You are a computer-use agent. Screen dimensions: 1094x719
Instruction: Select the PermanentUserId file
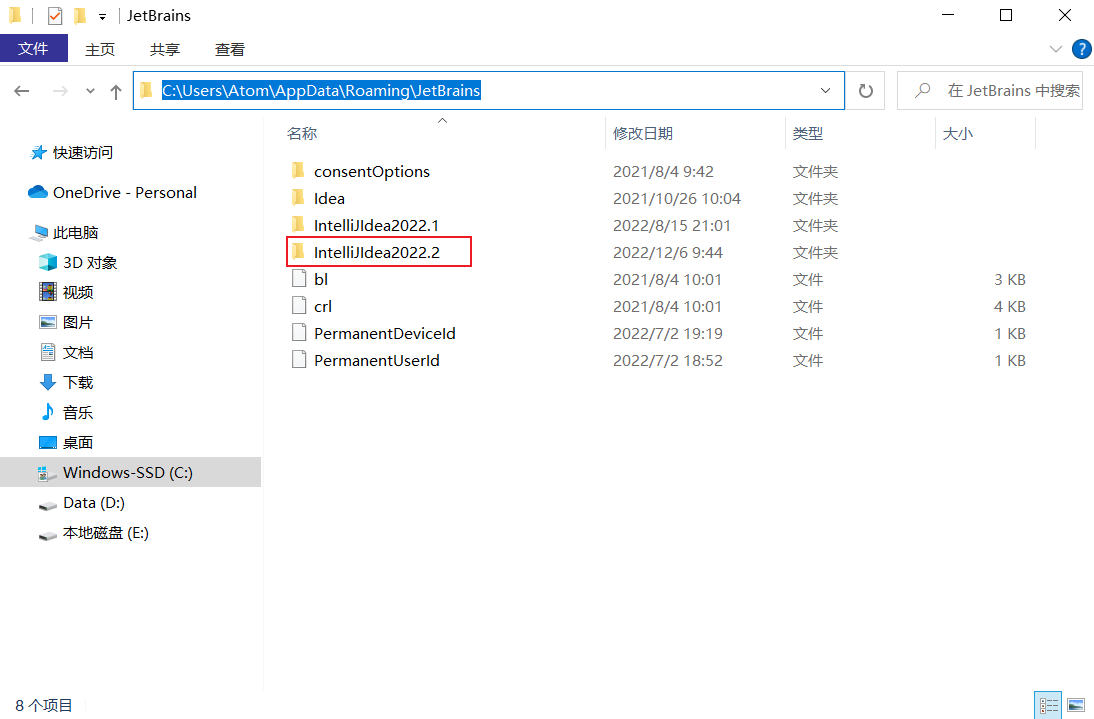377,361
